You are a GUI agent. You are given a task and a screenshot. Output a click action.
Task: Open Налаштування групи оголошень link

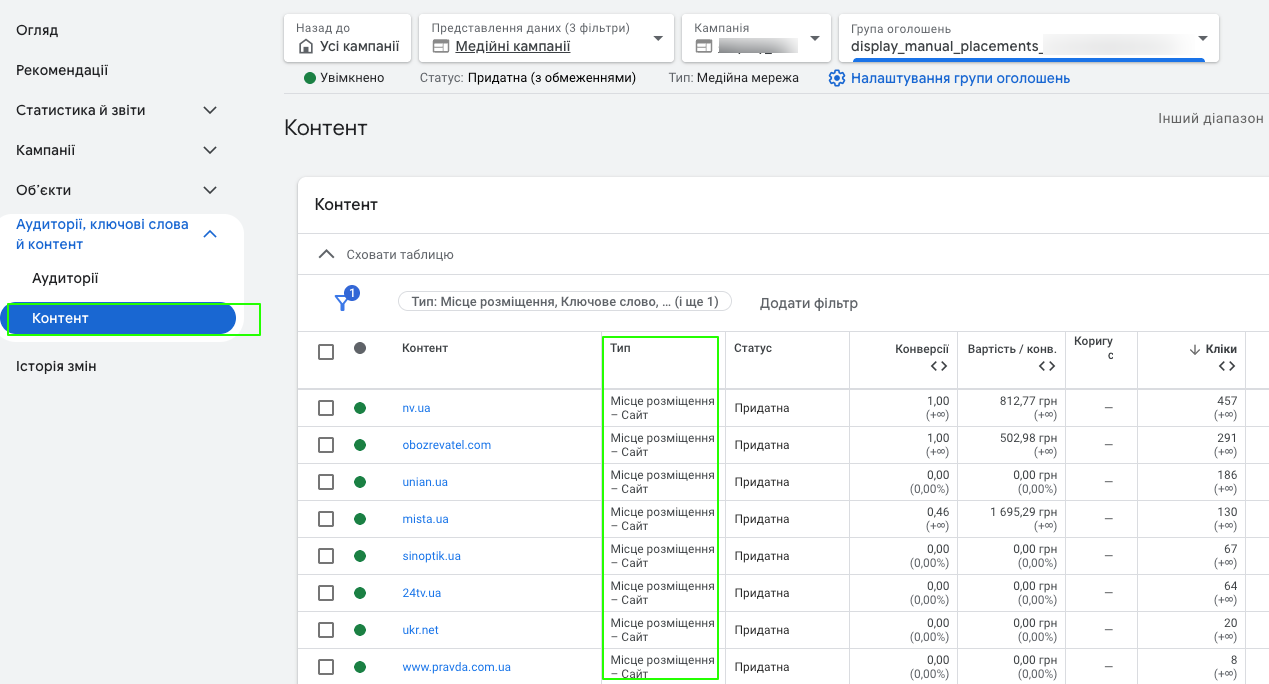(x=960, y=78)
